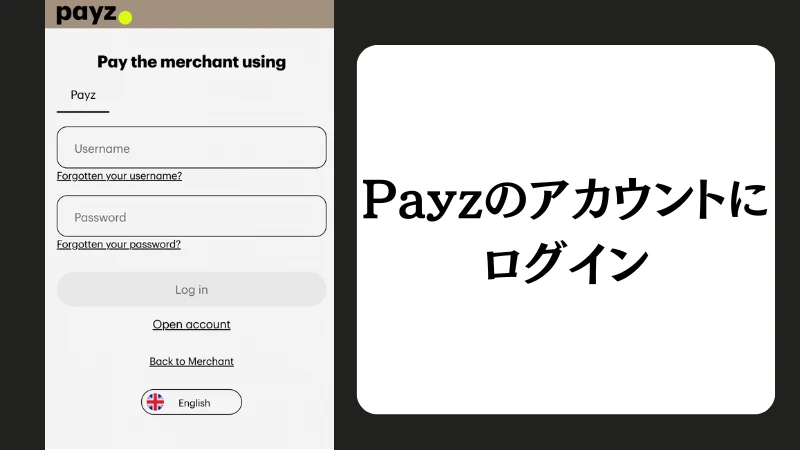Open the 'Forgotten your password?' link
This screenshot has height=450, width=800.
pyautogui.click(x=119, y=244)
